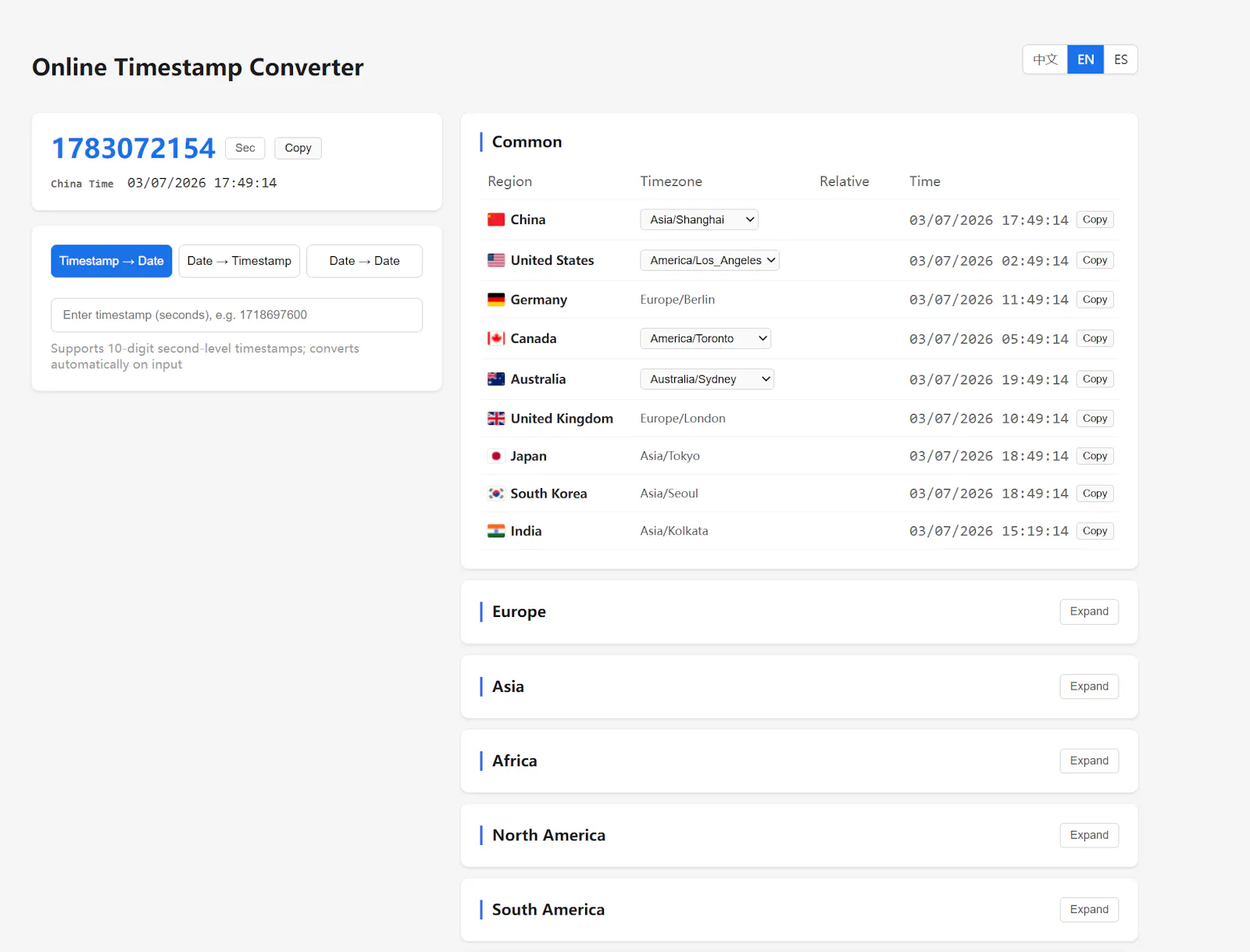Expand the Europe section
1250x952 pixels.
[x=1089, y=611]
